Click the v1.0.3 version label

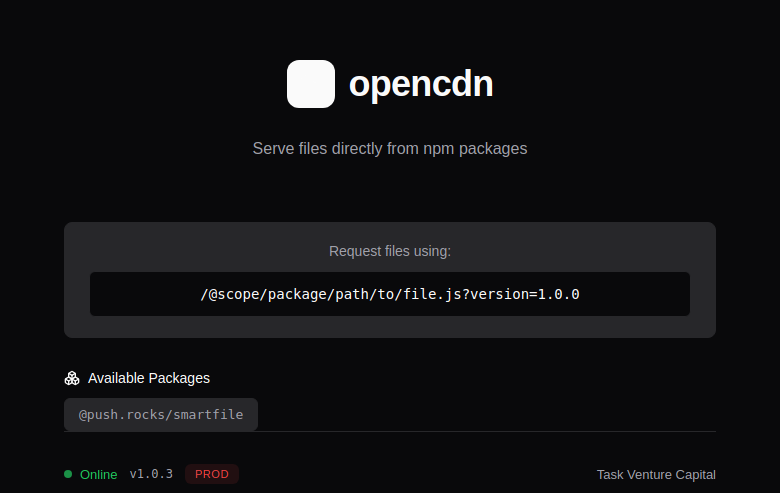pyautogui.click(x=151, y=474)
